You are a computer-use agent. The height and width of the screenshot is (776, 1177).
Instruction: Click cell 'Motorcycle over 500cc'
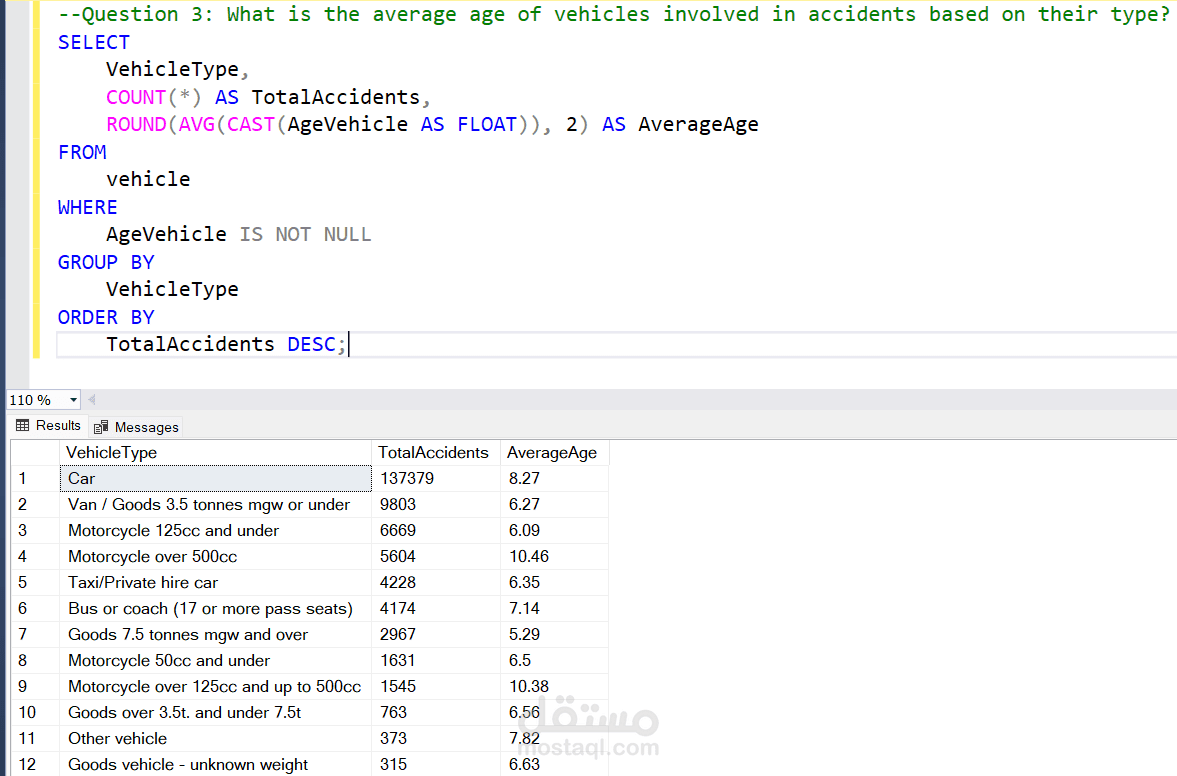(215, 556)
